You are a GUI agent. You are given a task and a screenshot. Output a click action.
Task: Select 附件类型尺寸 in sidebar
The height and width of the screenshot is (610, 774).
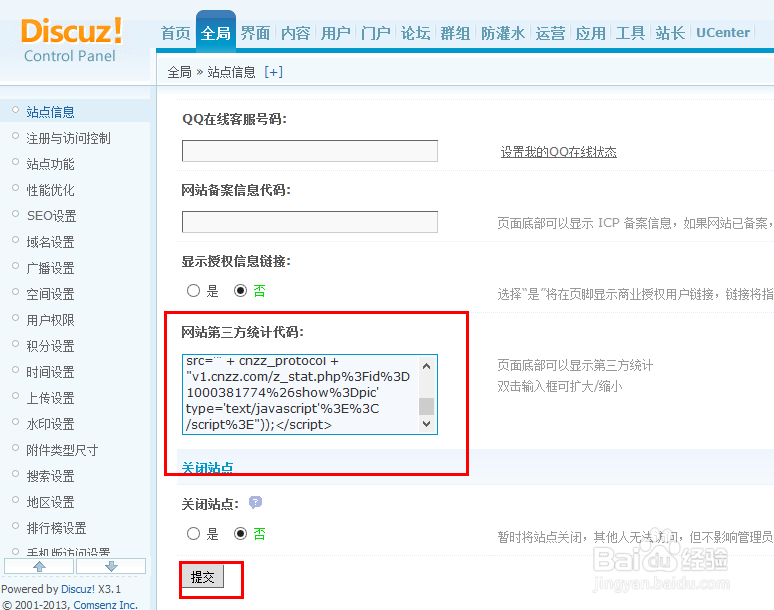[62, 450]
